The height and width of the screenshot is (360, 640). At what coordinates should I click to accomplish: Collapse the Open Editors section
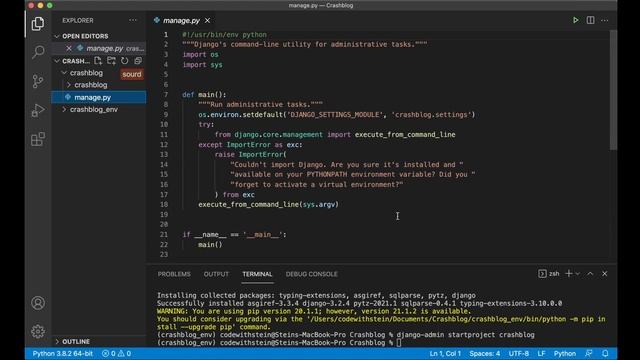pyautogui.click(x=57, y=36)
